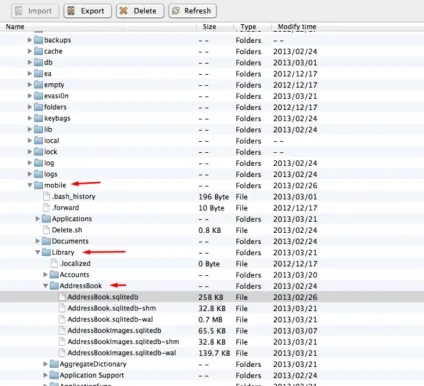Click the 0.7 MB size value
This screenshot has width=424, height=386.
click(x=210, y=320)
